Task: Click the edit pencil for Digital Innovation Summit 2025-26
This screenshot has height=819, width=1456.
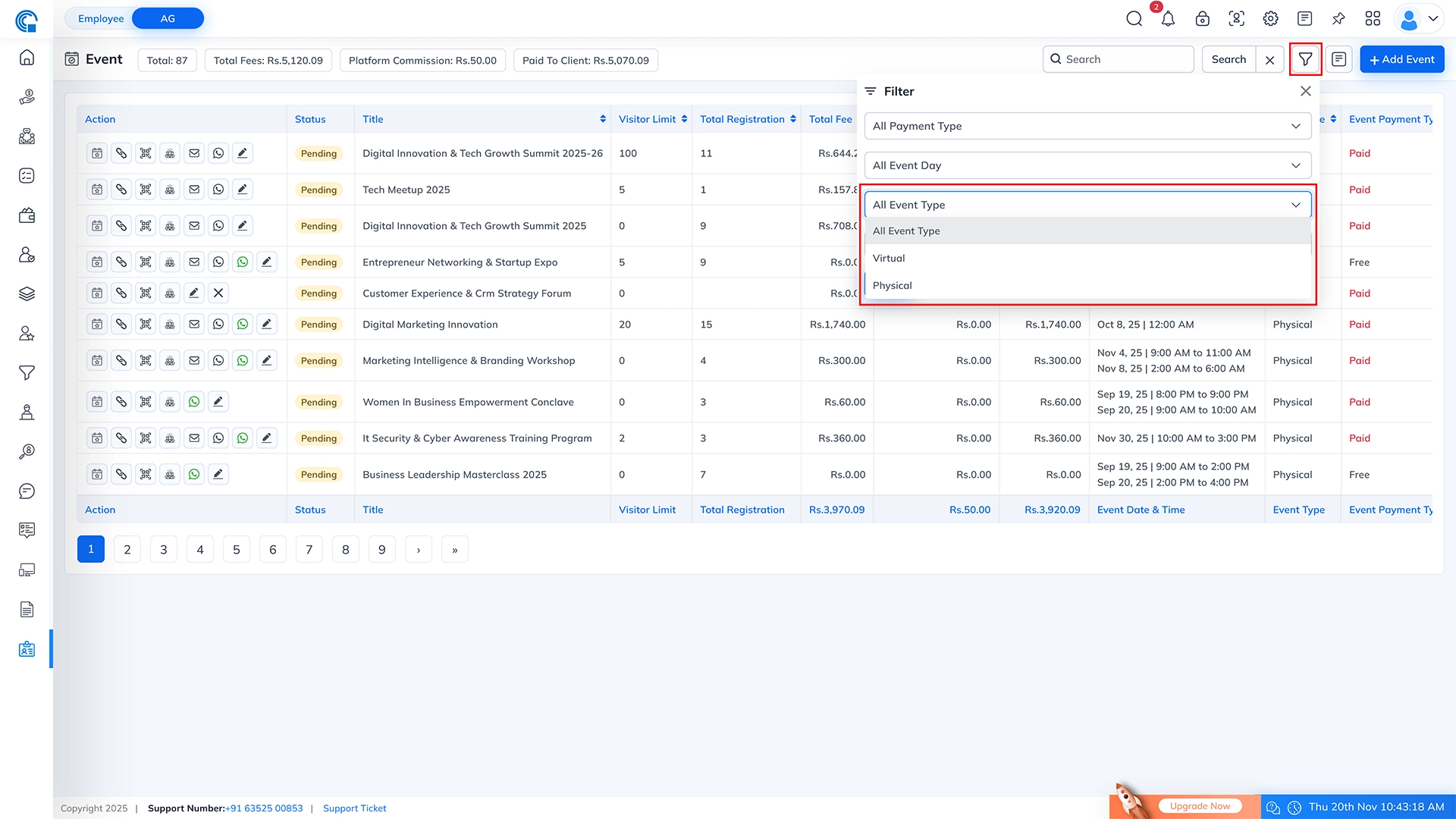Action: (243, 153)
